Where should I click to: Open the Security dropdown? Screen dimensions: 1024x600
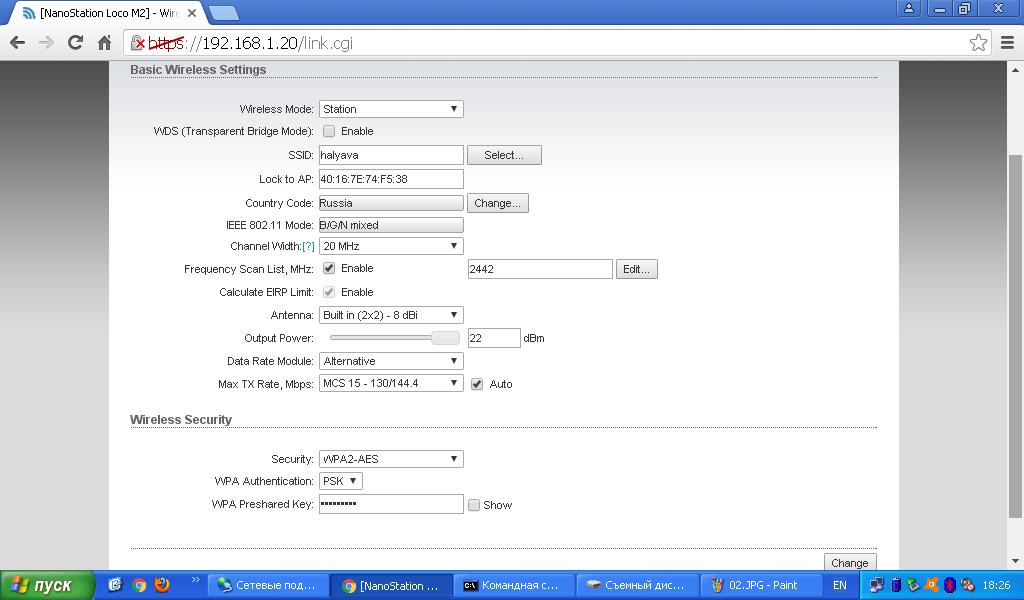coord(391,459)
